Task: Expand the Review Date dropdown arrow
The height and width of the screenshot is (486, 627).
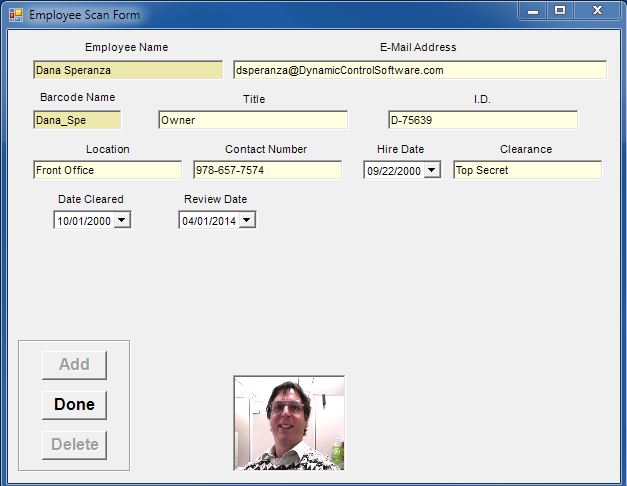Action: coord(247,220)
